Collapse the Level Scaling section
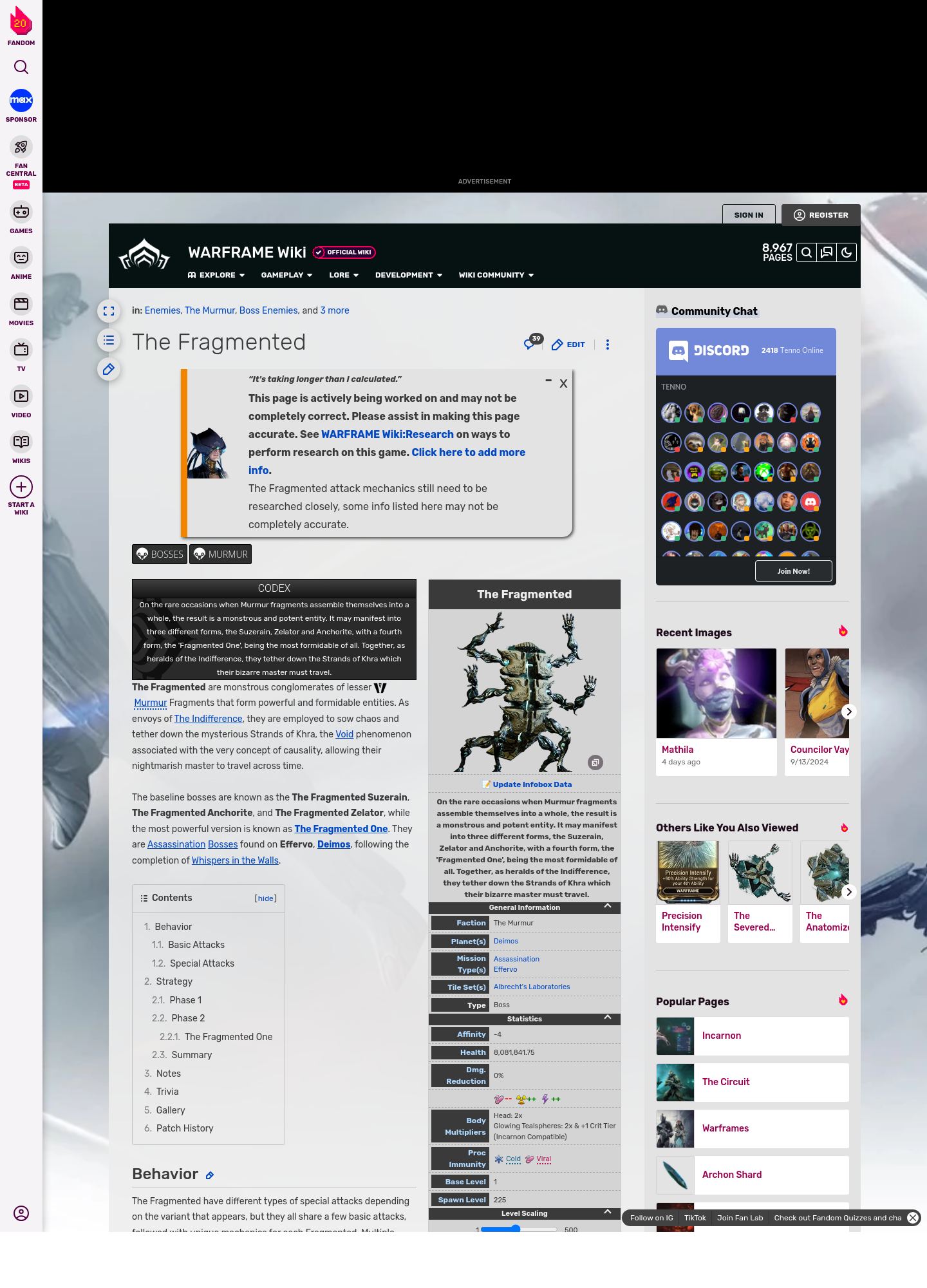 (608, 1212)
